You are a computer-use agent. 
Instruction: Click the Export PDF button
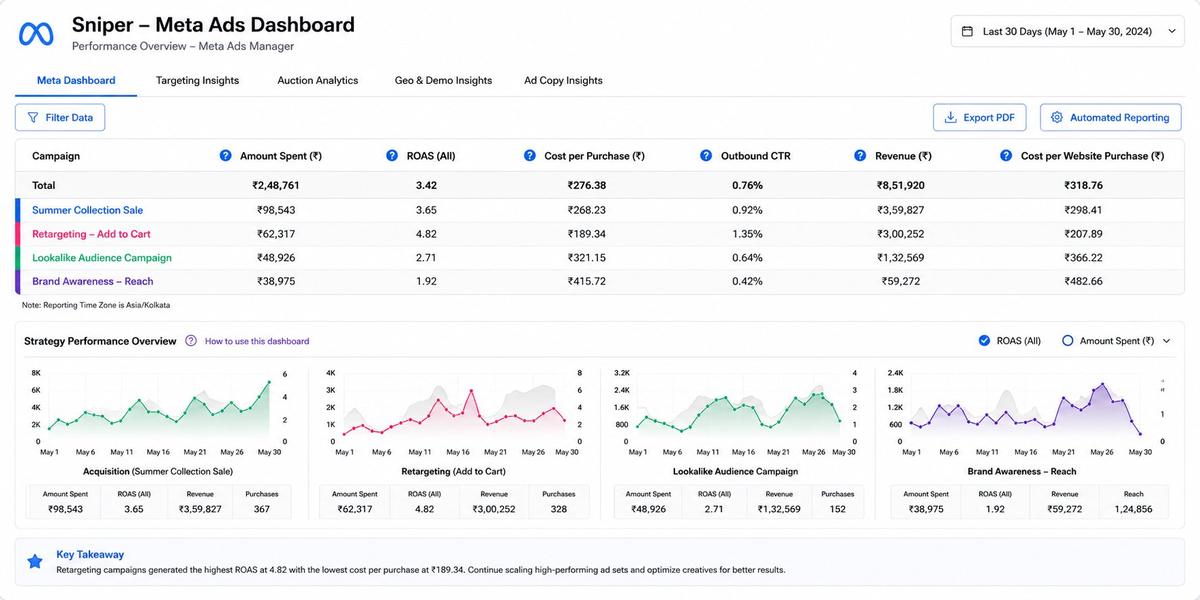point(980,117)
